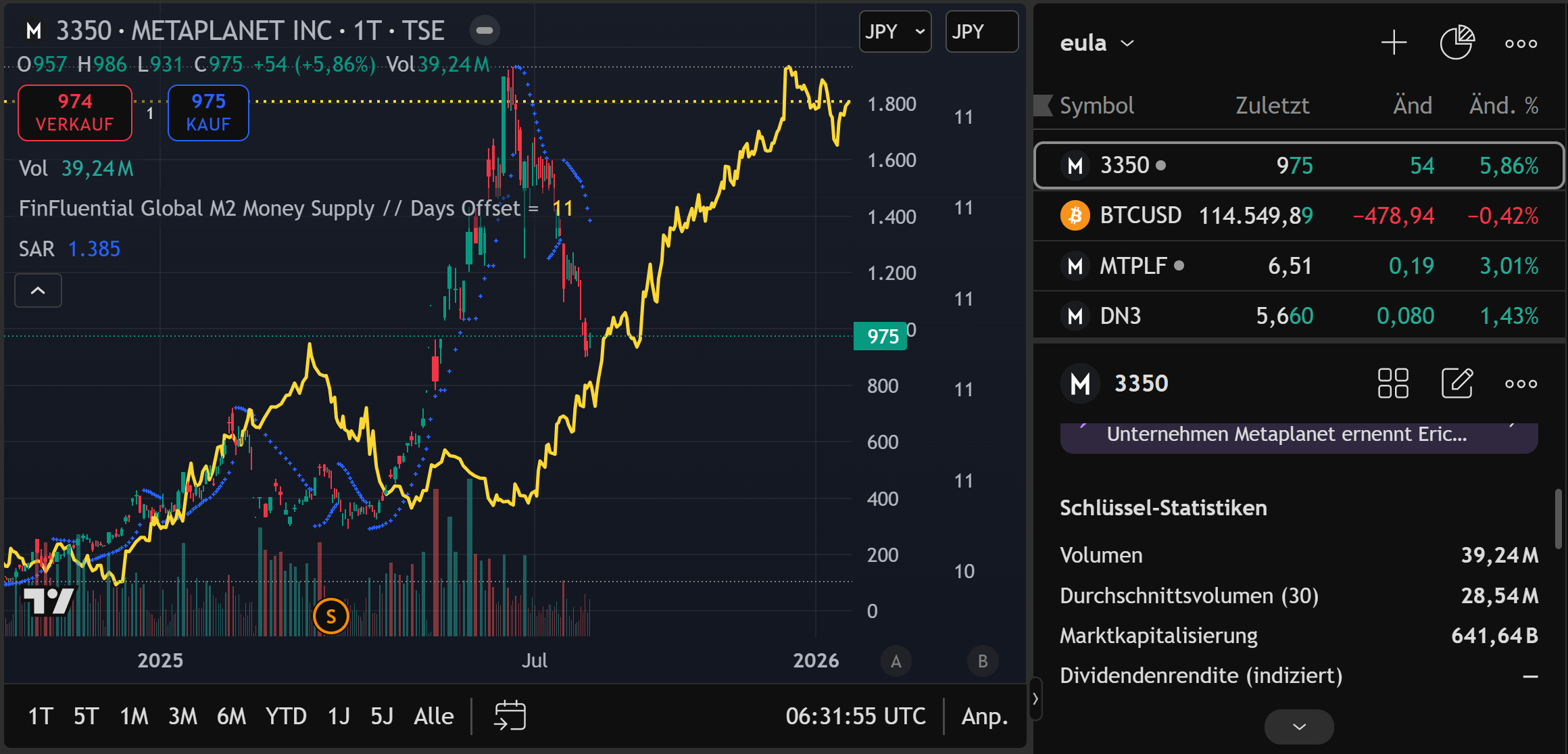Click the 975 KAUF buy button
1568x754 pixels.
(208, 113)
